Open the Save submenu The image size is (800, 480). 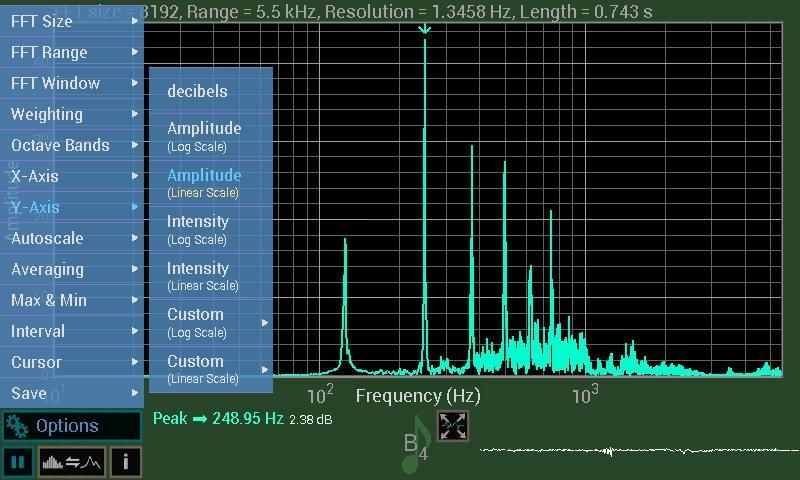(72, 393)
